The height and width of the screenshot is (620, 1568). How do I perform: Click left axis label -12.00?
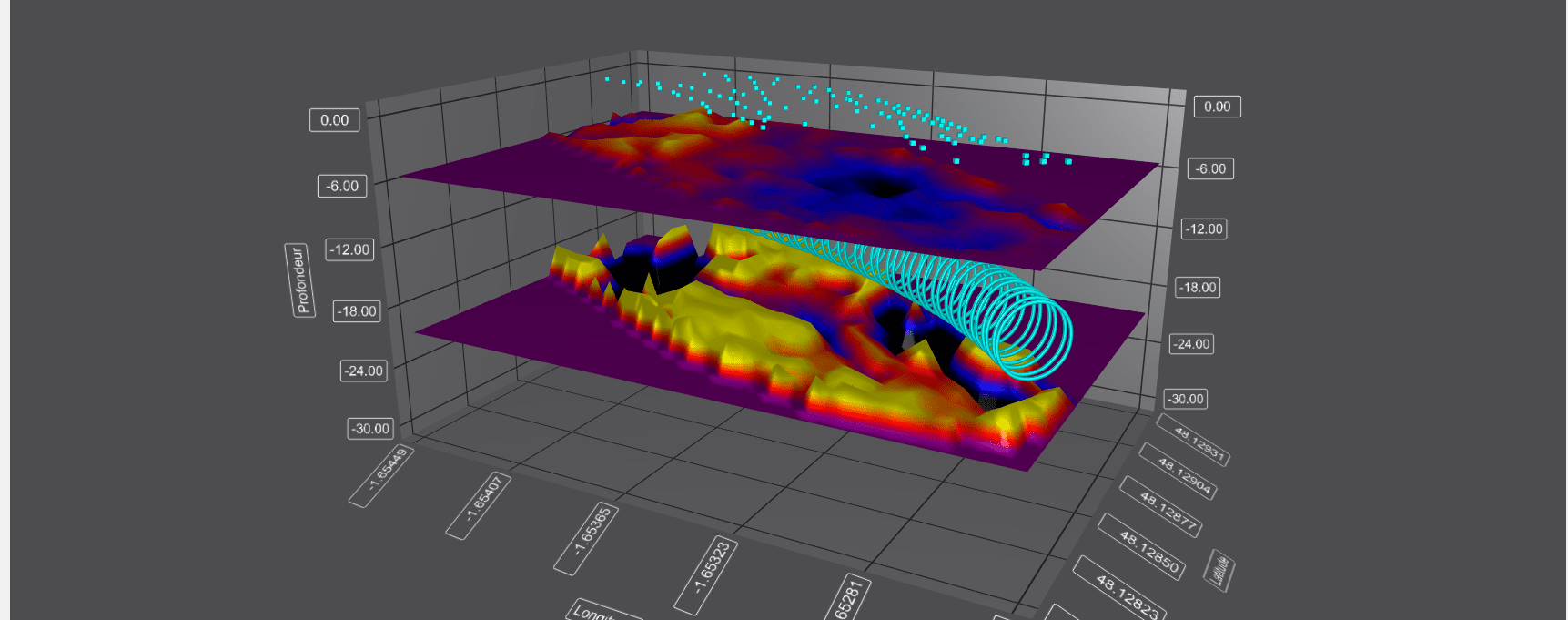point(350,249)
